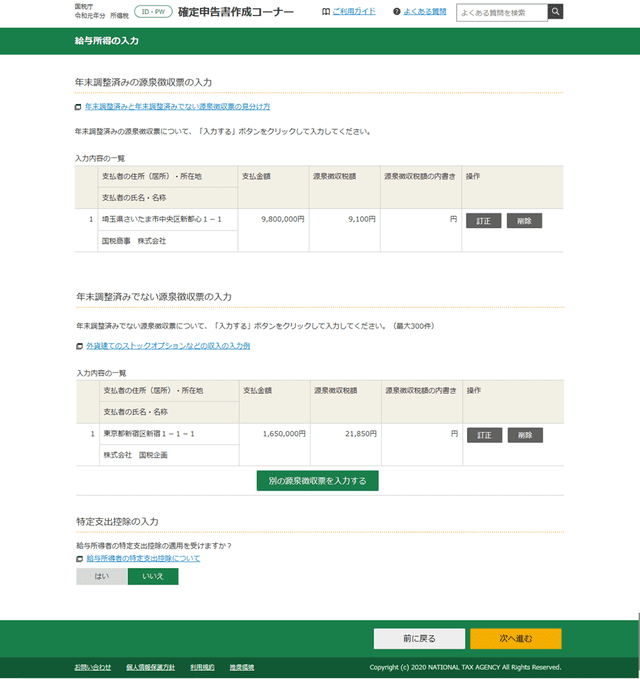The height and width of the screenshot is (679, 640).
Task: Click the magnifier search icon button
Action: [x=555, y=12]
